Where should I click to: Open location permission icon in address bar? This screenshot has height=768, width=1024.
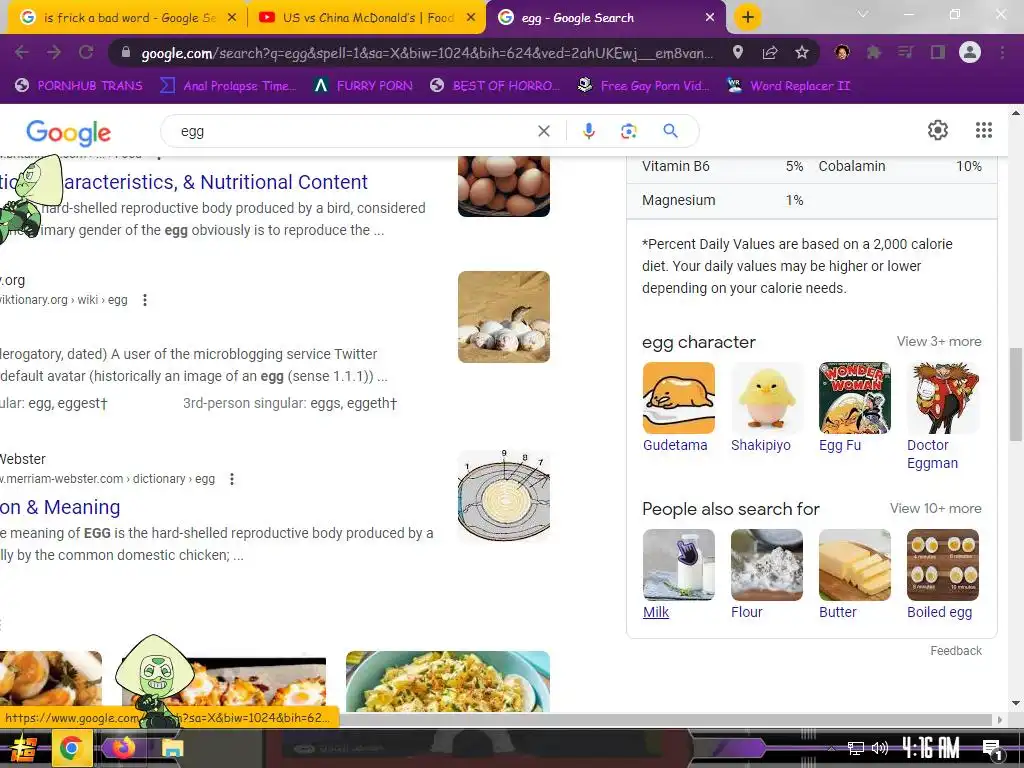click(738, 52)
